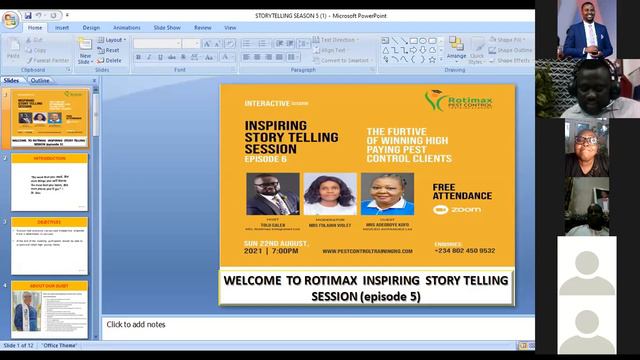Add a New Slide
640x360 pixels.
85,51
